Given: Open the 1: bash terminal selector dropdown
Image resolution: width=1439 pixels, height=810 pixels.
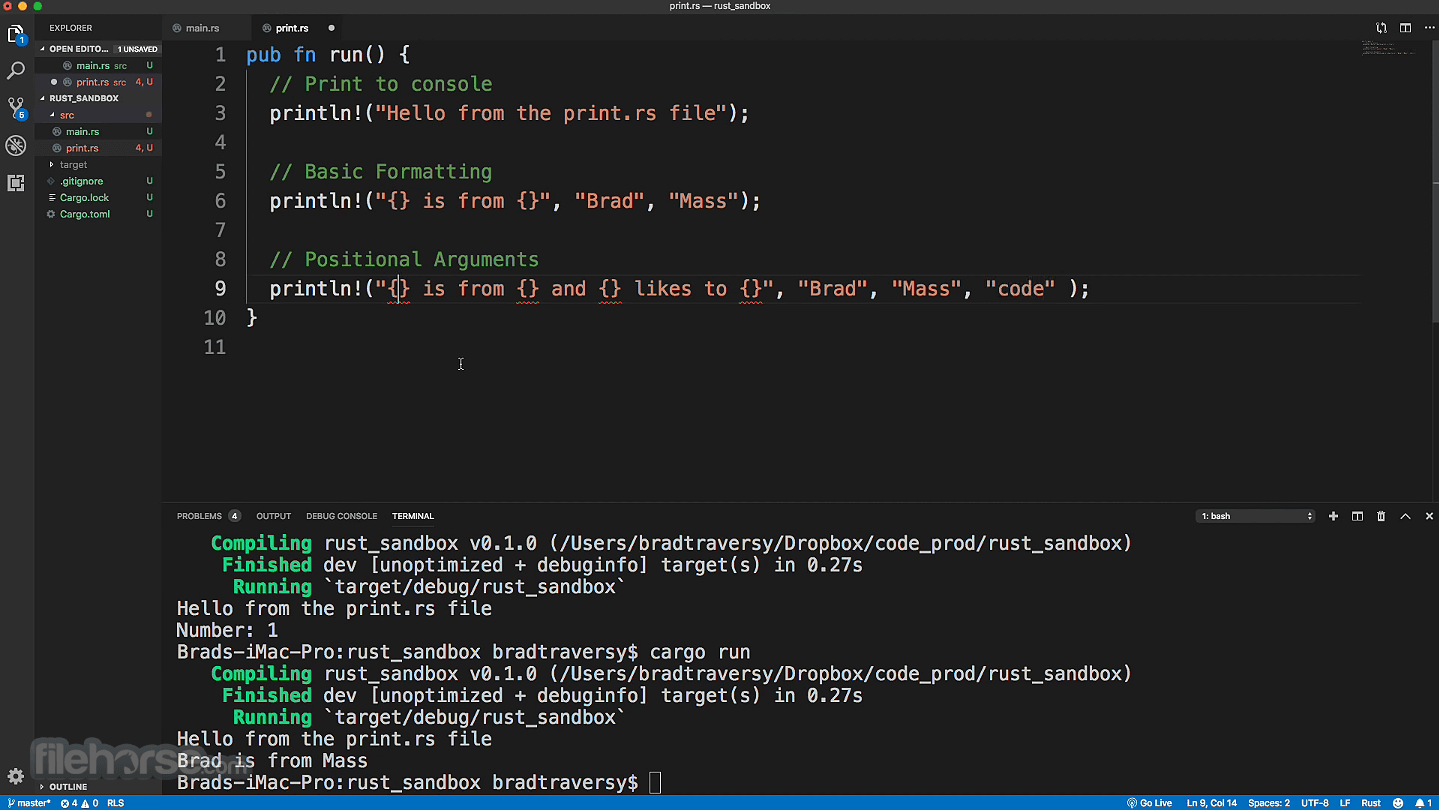Looking at the screenshot, I should [1256, 516].
